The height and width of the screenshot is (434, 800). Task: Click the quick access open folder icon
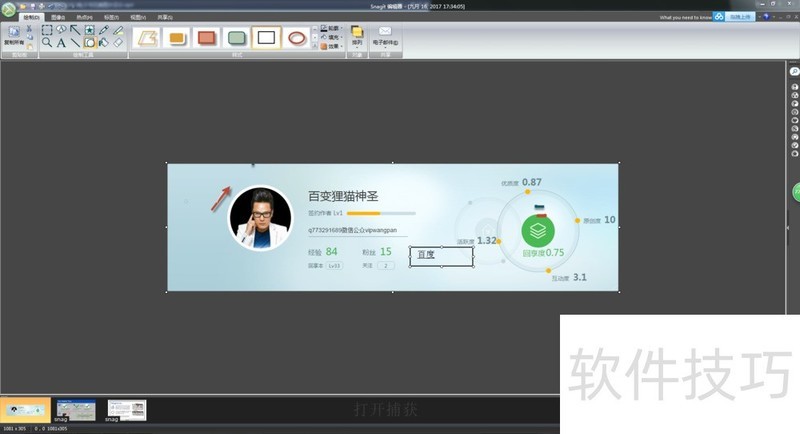23,7
